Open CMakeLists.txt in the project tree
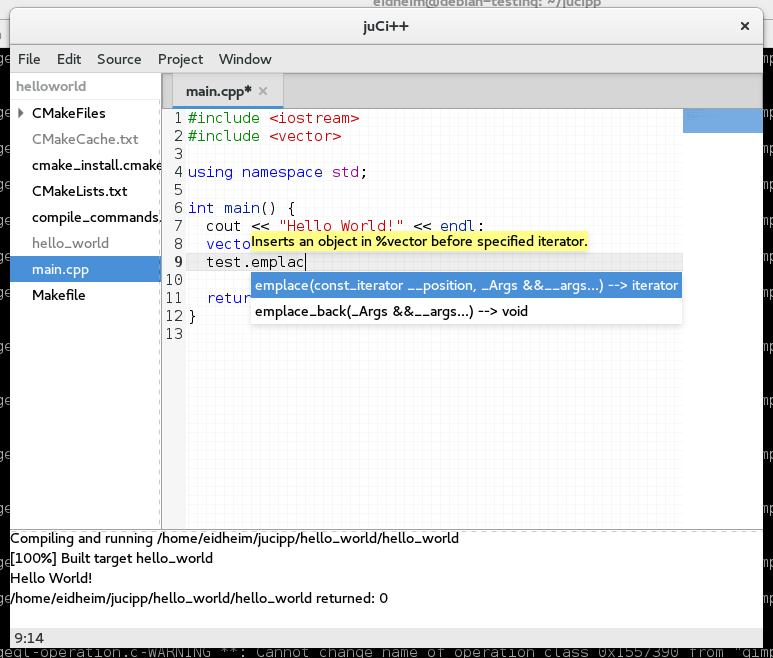 [80, 191]
